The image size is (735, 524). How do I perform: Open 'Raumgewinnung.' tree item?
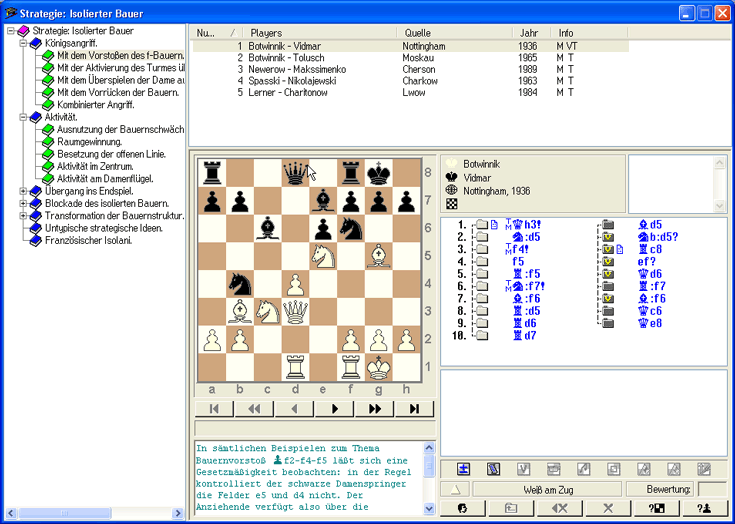[x=90, y=142]
